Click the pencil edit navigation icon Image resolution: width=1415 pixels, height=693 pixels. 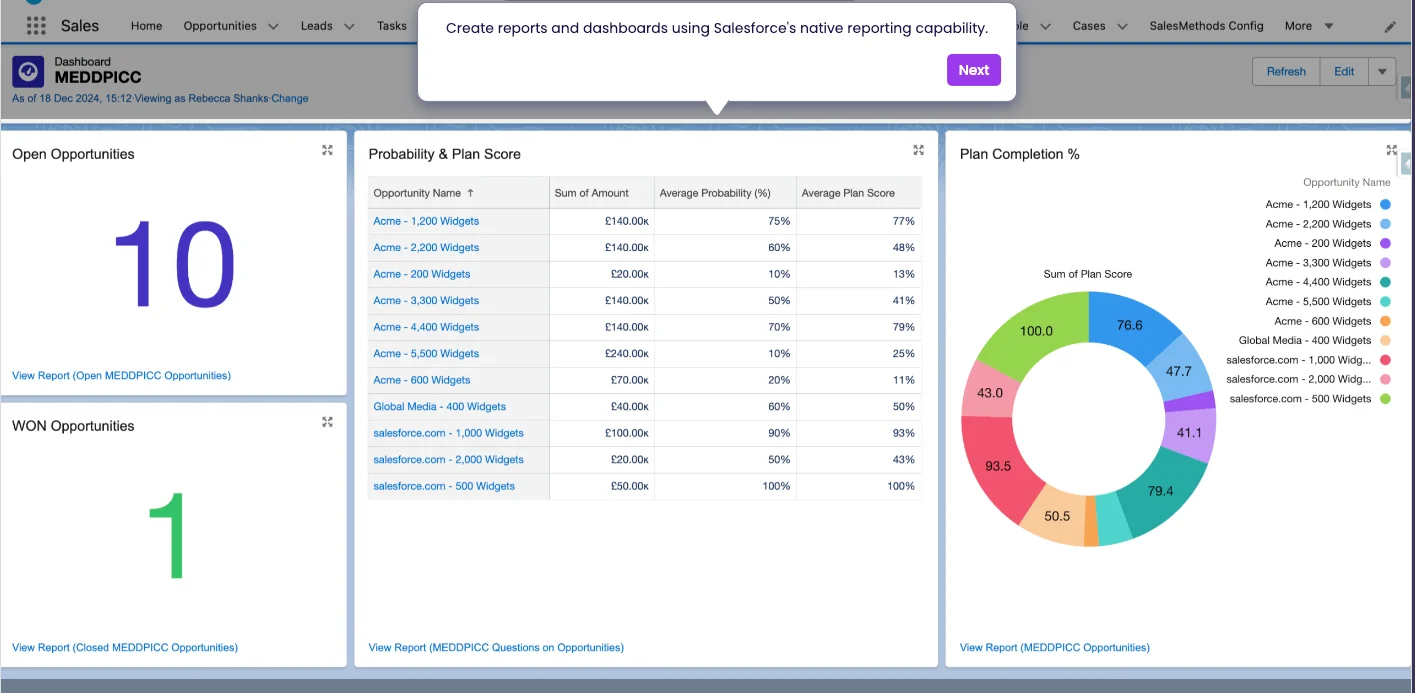pos(1390,27)
